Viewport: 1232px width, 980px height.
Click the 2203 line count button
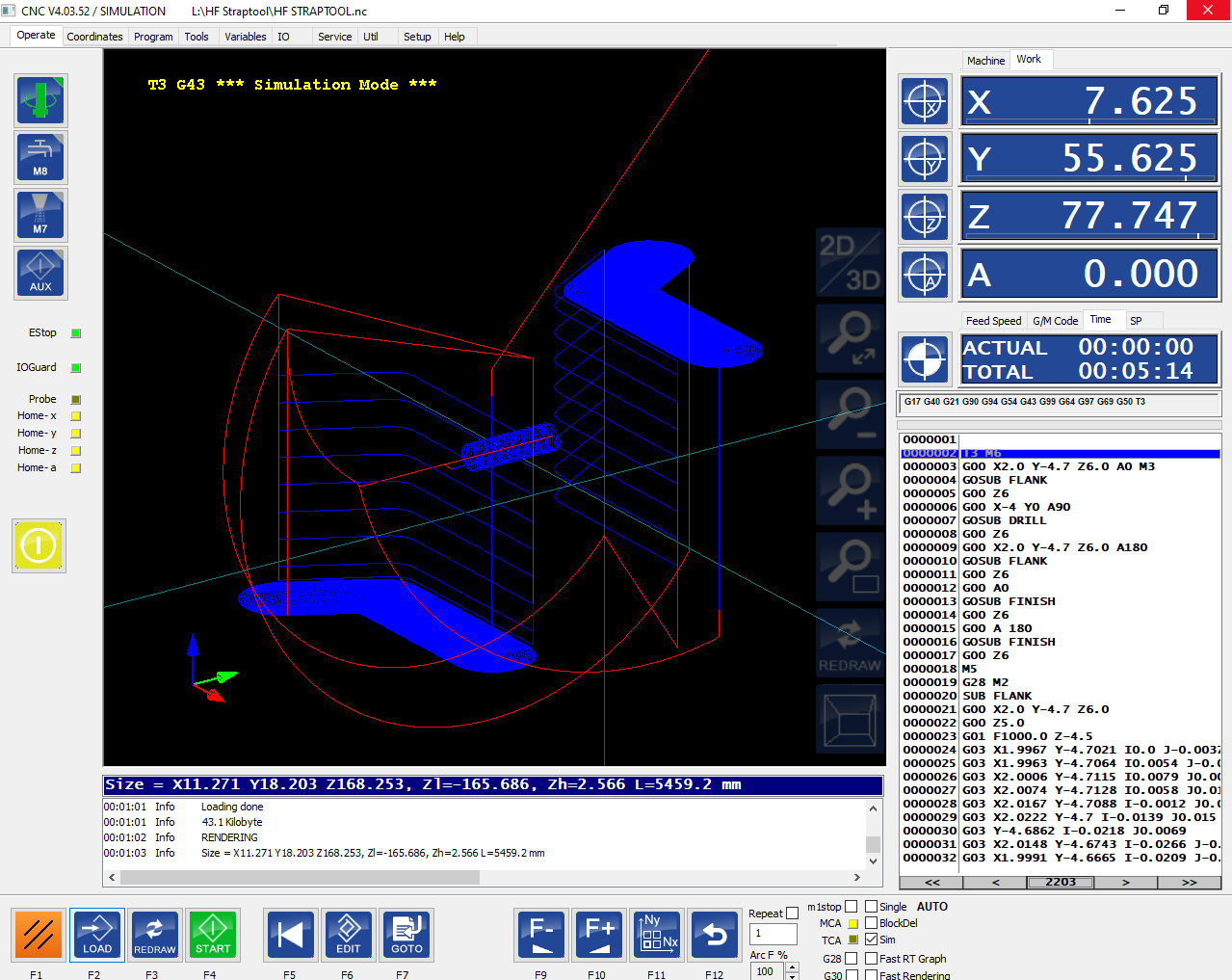tap(1061, 883)
